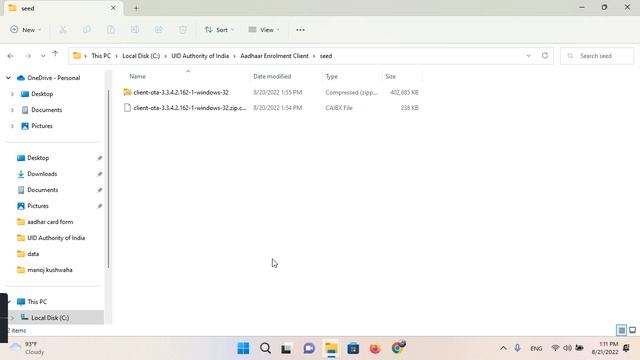The width and height of the screenshot is (640, 360).
Task: Click the Cut scissors icon
Action: 63,30
